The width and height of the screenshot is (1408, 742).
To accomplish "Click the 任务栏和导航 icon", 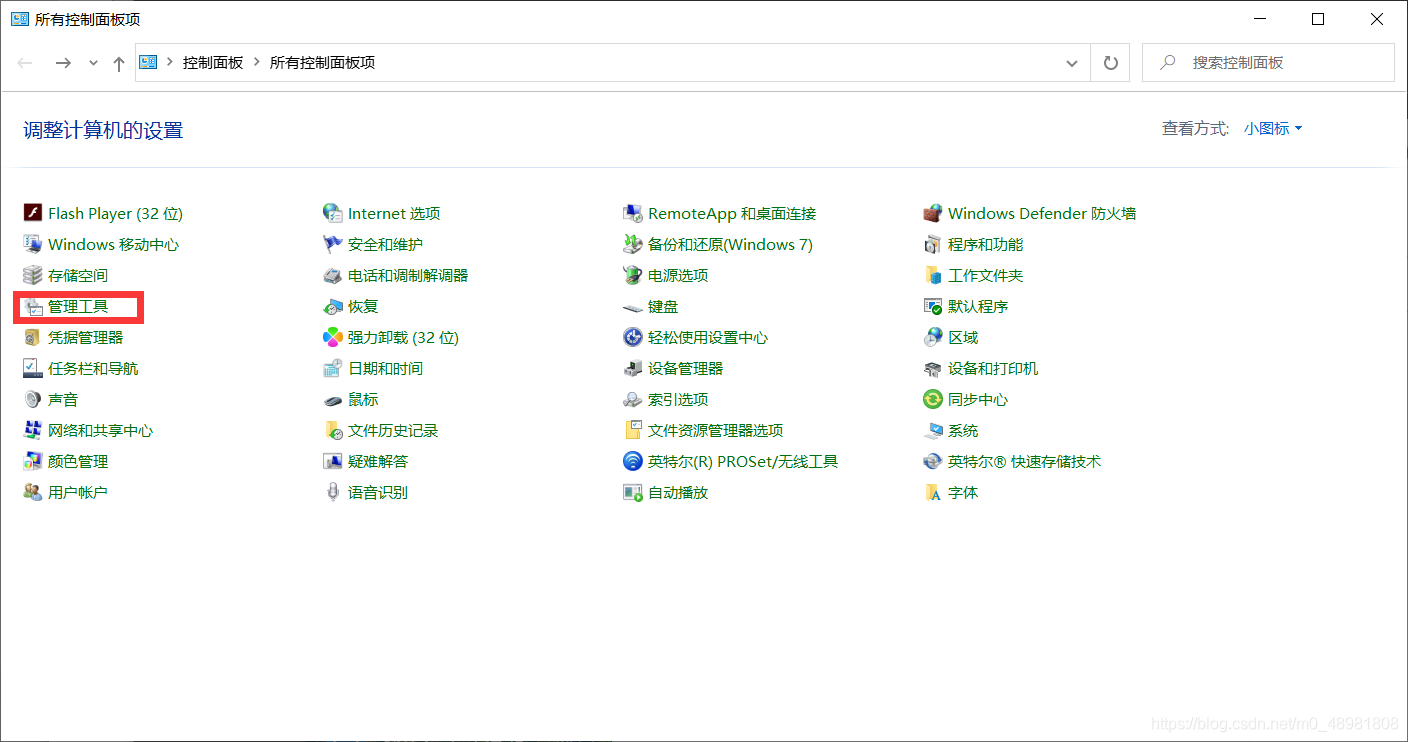I will (32, 368).
